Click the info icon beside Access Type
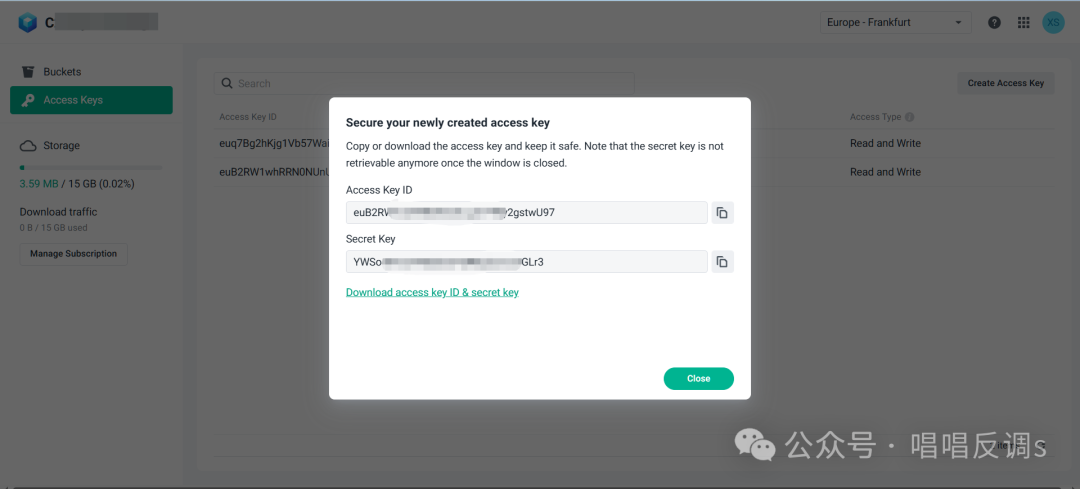 [x=909, y=117]
